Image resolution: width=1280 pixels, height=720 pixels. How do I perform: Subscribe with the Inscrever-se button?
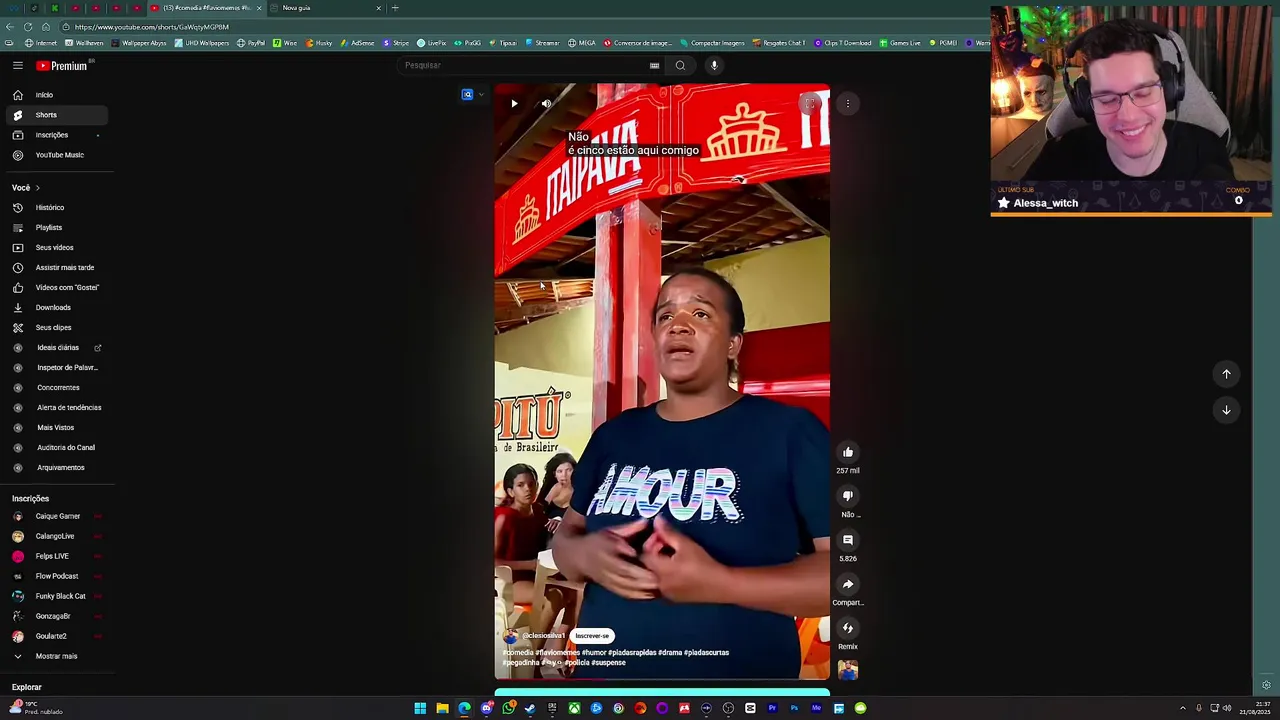pos(592,636)
